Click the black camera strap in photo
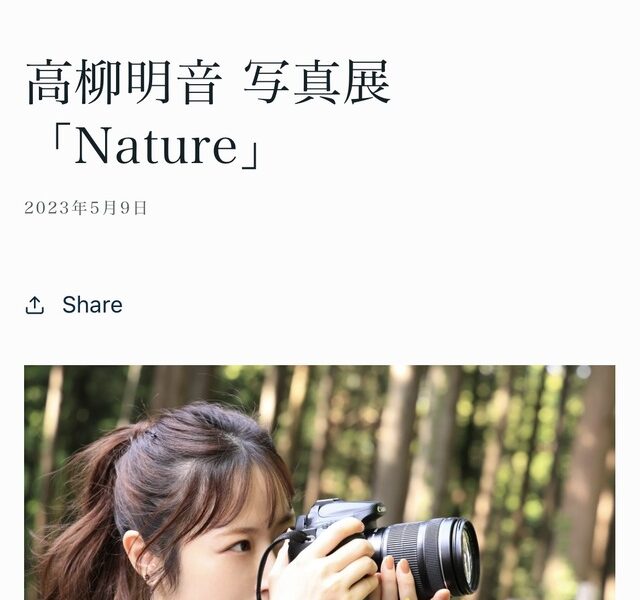640x600 pixels. 266,567
